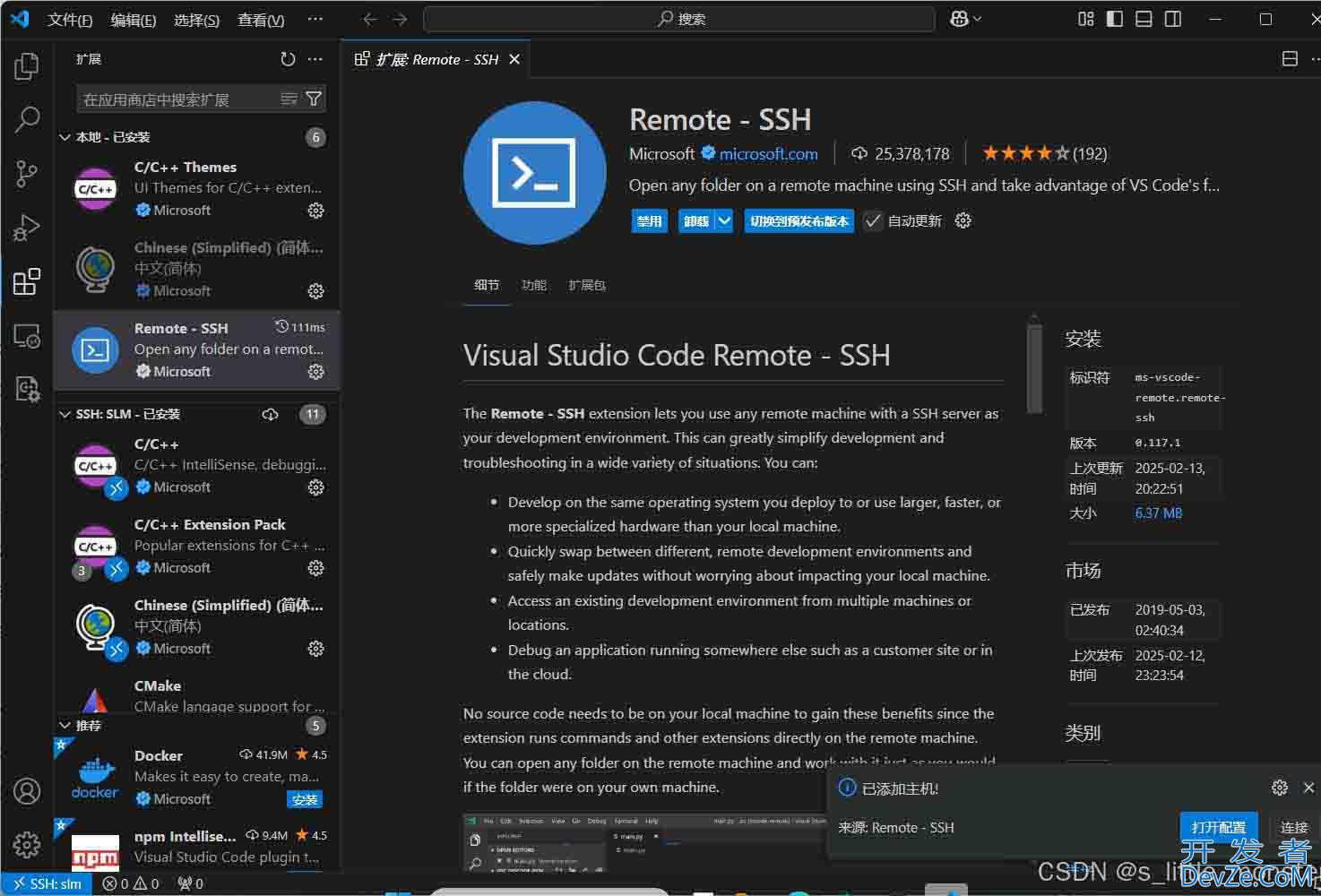Select C/C++ extension in SSH: SLM list

point(197,466)
